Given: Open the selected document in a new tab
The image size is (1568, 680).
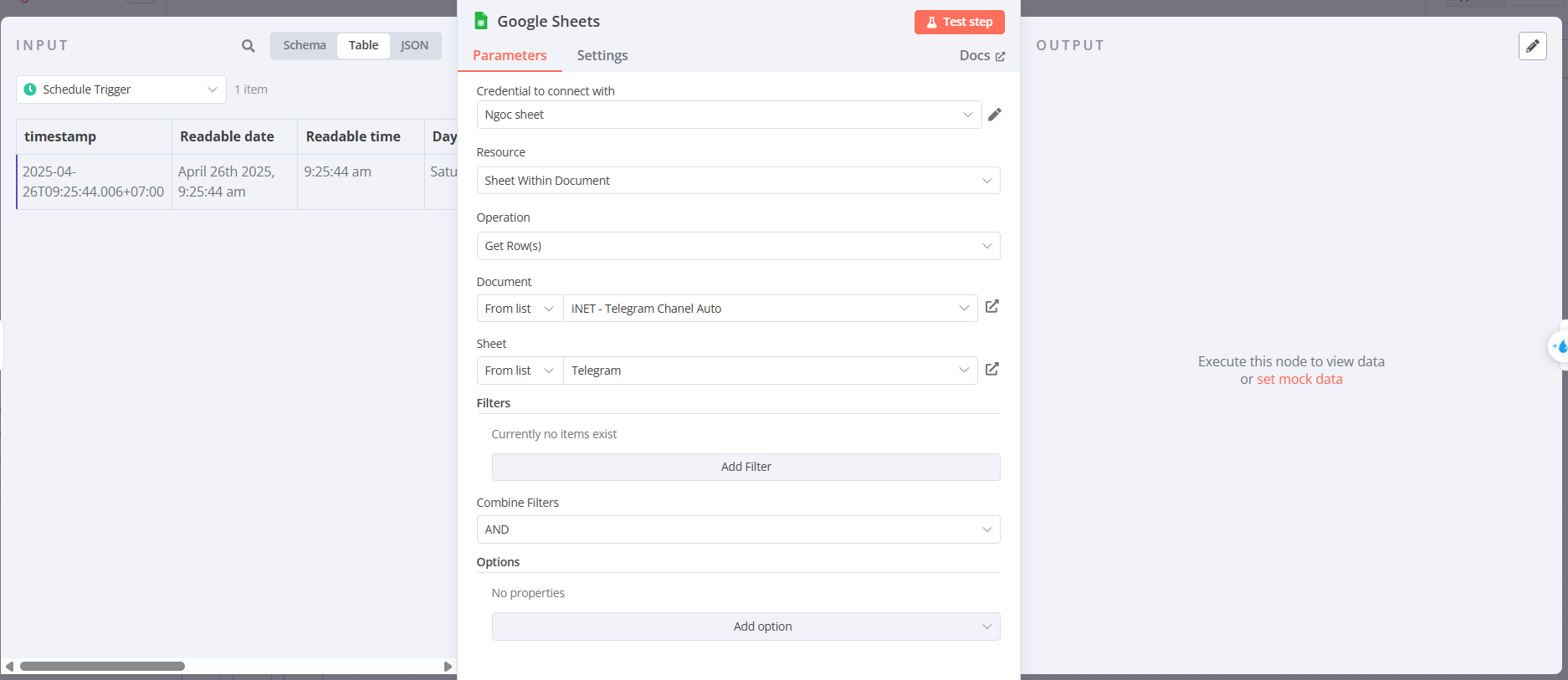Looking at the screenshot, I should coord(992,307).
